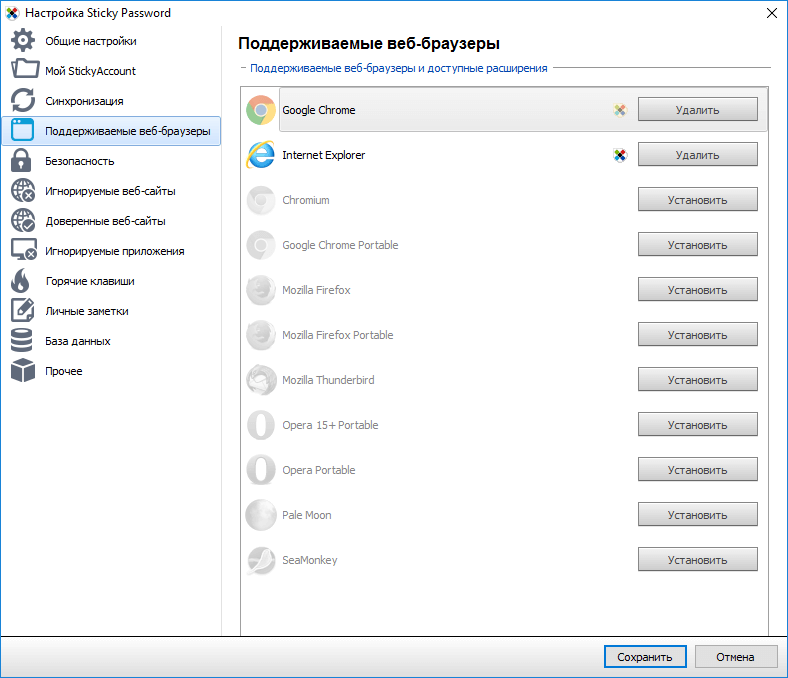Open the Database stack icon
The image size is (788, 678).
(23, 341)
